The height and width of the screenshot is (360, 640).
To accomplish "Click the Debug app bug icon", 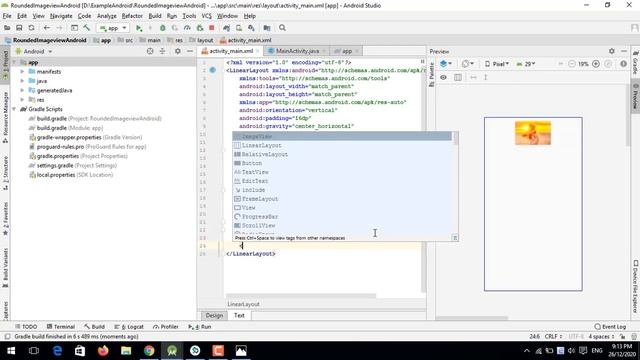I will tap(162, 28).
